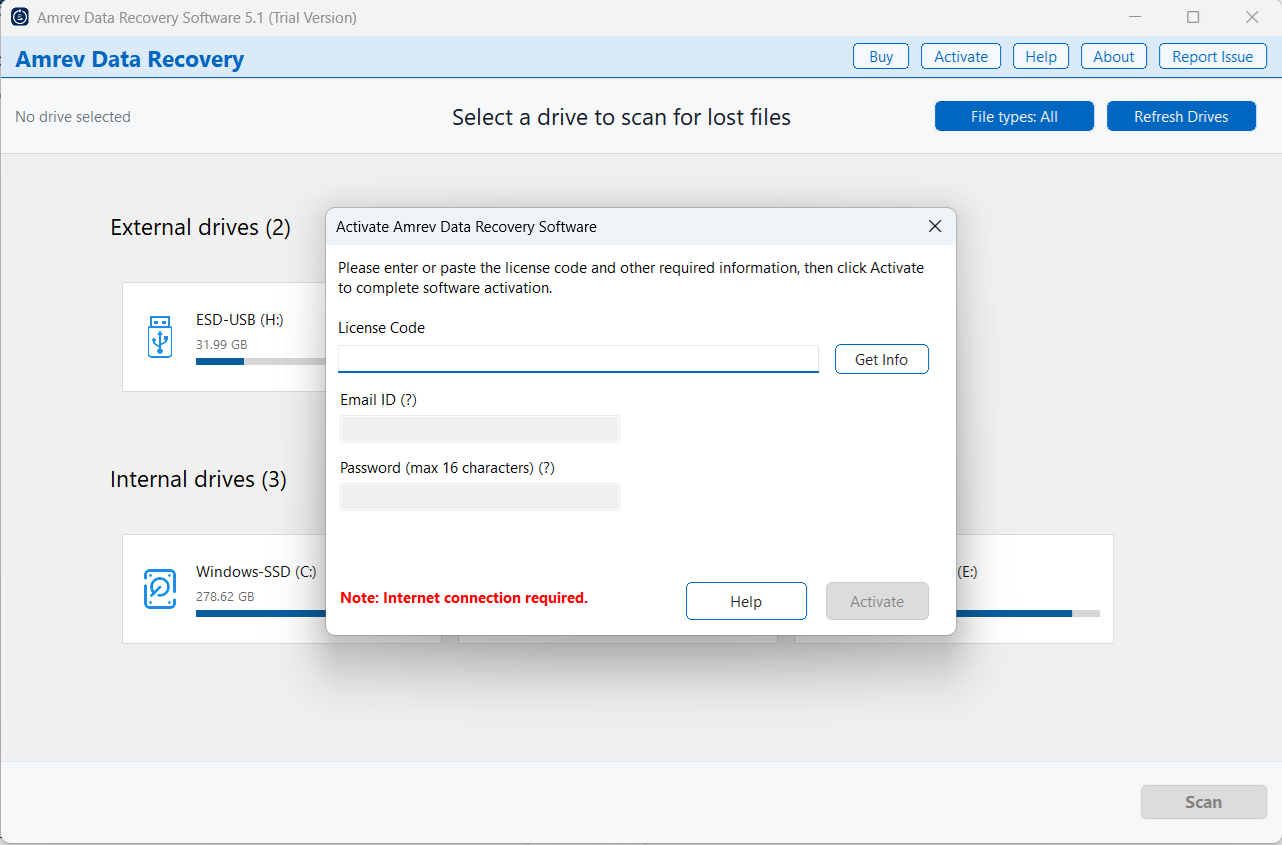1282x845 pixels.
Task: Click the Password input field
Action: (480, 497)
